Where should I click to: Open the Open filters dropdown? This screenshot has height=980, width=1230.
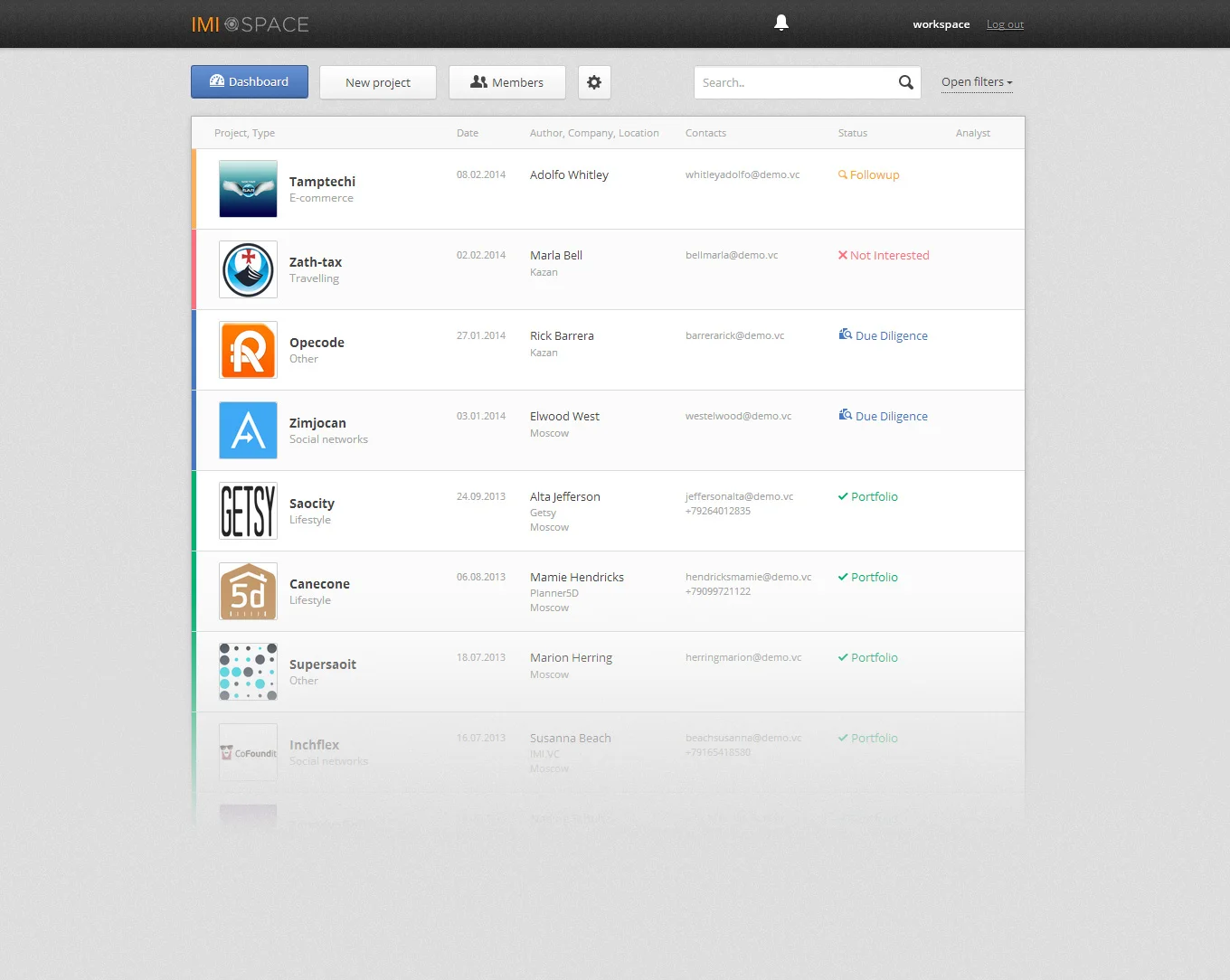tap(976, 82)
